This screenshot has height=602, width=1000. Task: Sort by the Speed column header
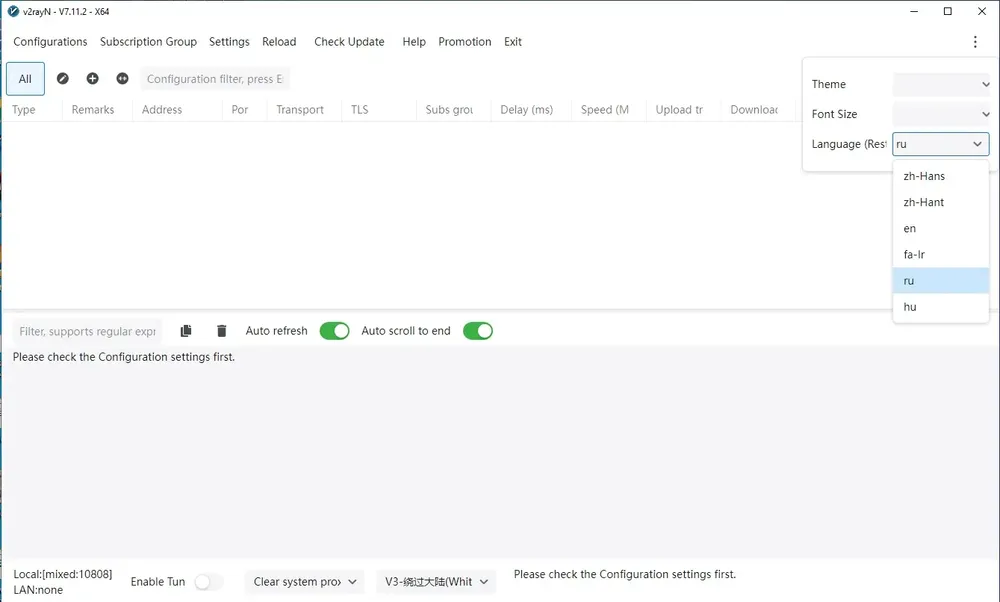click(x=609, y=110)
